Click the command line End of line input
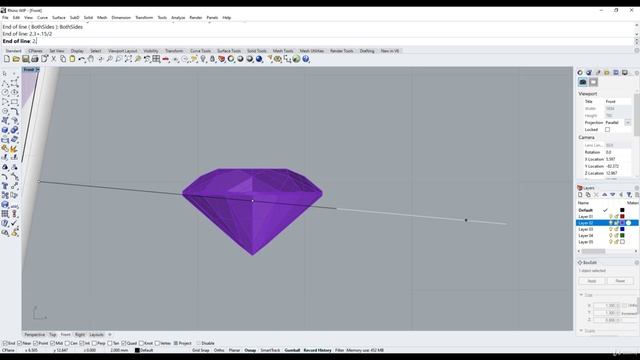 coord(318,41)
